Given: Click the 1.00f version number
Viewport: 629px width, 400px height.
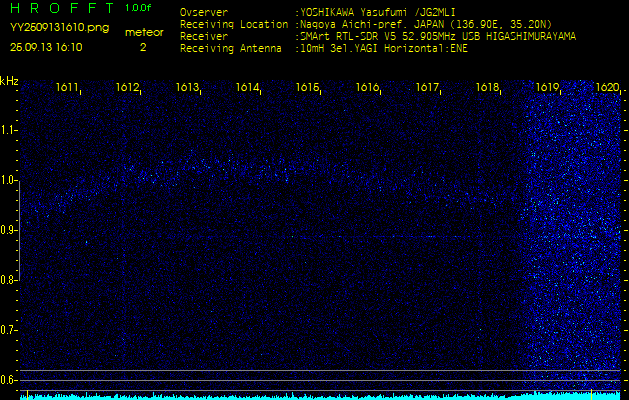Looking at the screenshot, I should [139, 8].
